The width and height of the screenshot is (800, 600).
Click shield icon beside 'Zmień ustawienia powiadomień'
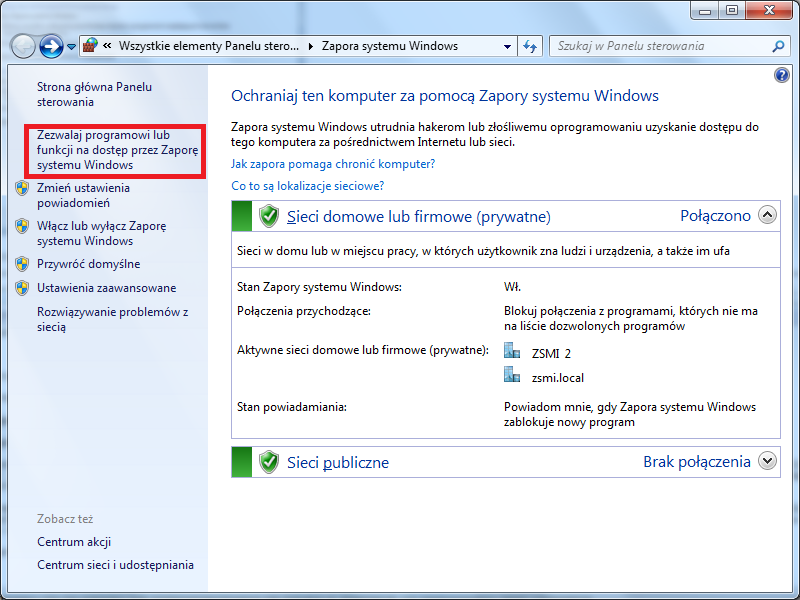tap(22, 188)
